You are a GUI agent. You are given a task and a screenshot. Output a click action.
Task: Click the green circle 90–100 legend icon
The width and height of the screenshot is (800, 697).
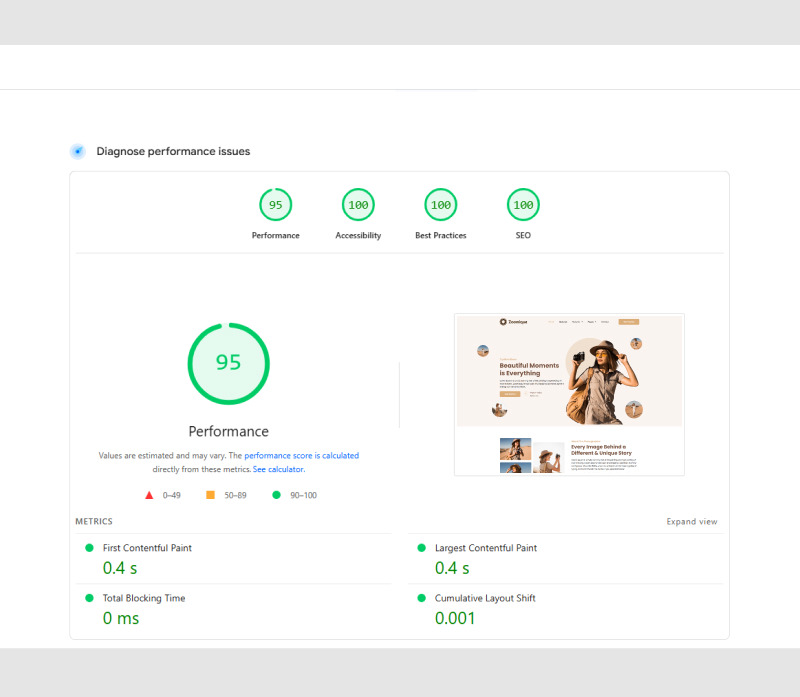(277, 494)
